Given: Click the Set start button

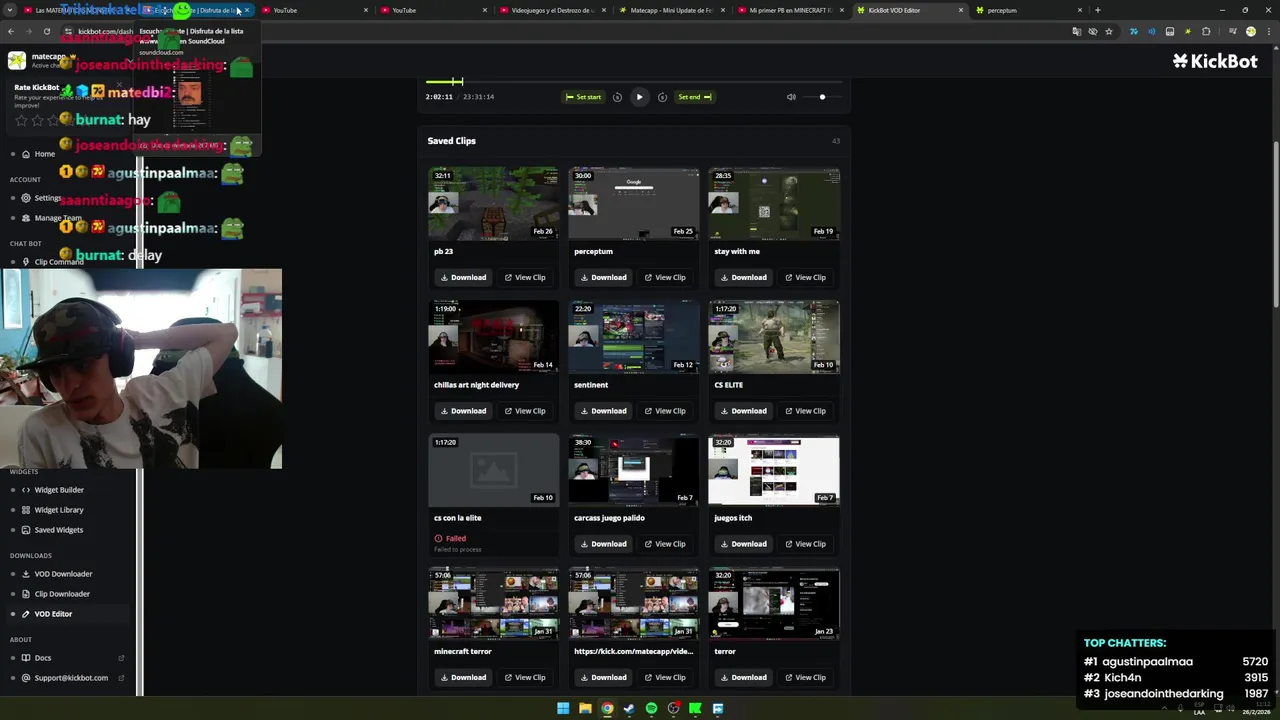Looking at the screenshot, I should point(584,97).
